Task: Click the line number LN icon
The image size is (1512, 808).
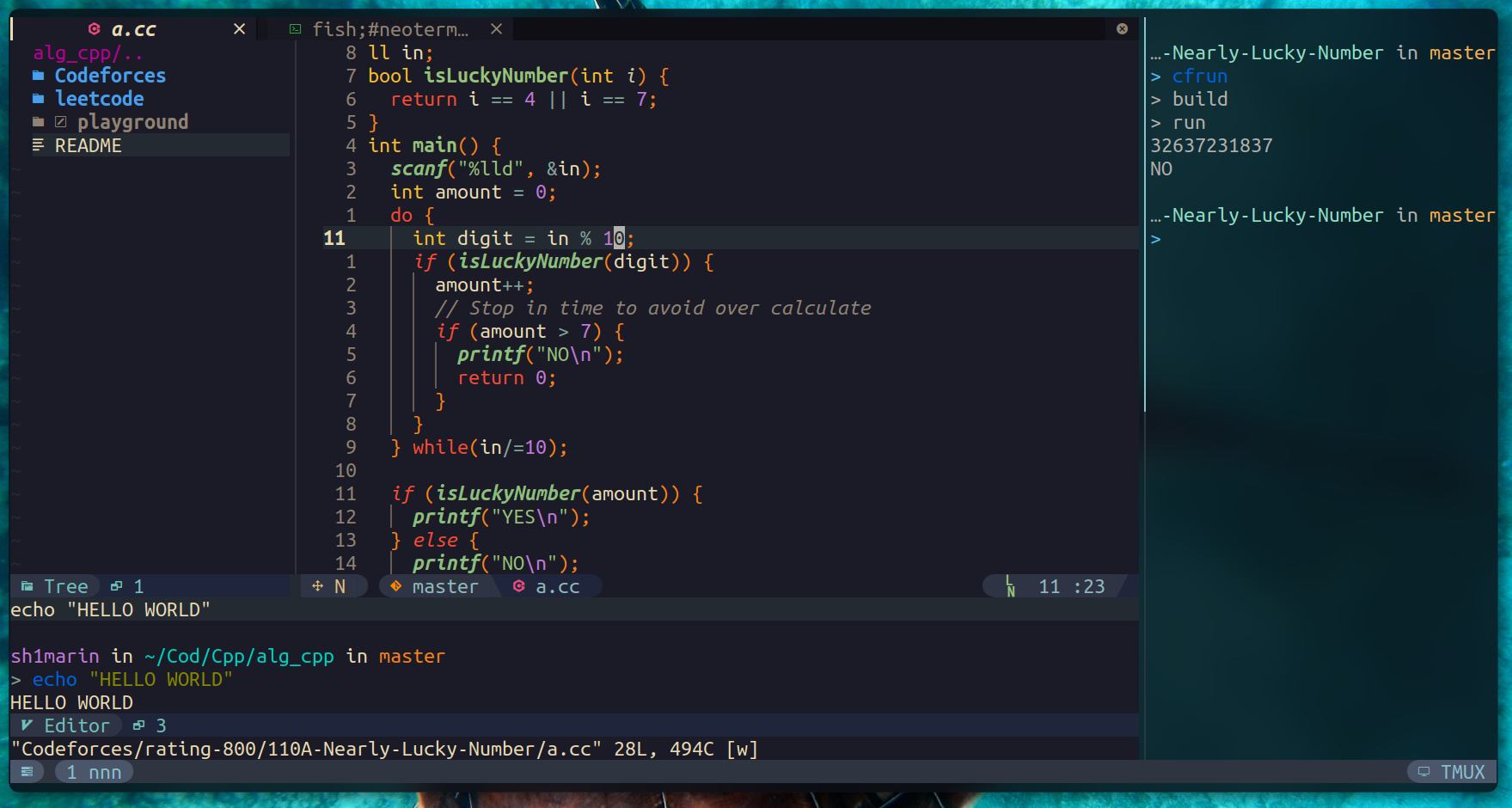Action: point(1011,586)
